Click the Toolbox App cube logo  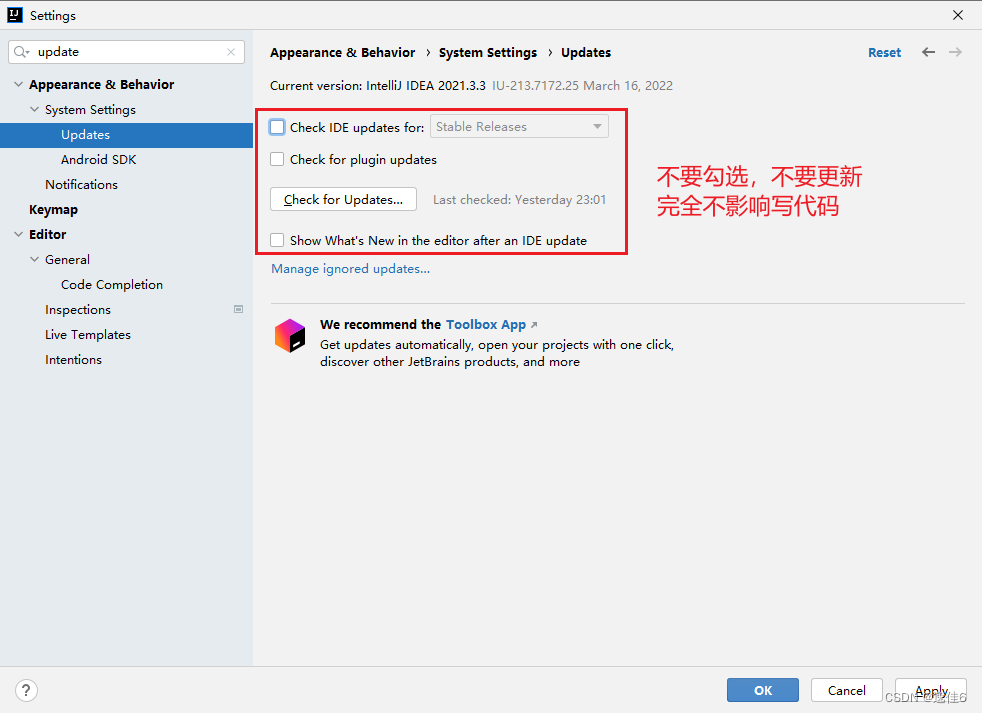290,336
